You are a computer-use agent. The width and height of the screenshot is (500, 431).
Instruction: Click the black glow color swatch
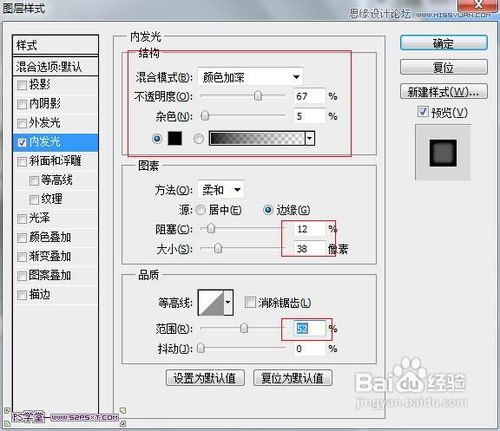(175, 138)
